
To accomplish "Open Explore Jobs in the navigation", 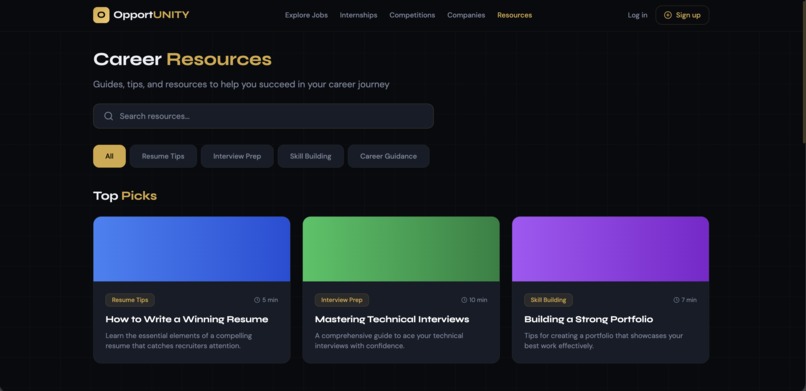I will coord(306,15).
